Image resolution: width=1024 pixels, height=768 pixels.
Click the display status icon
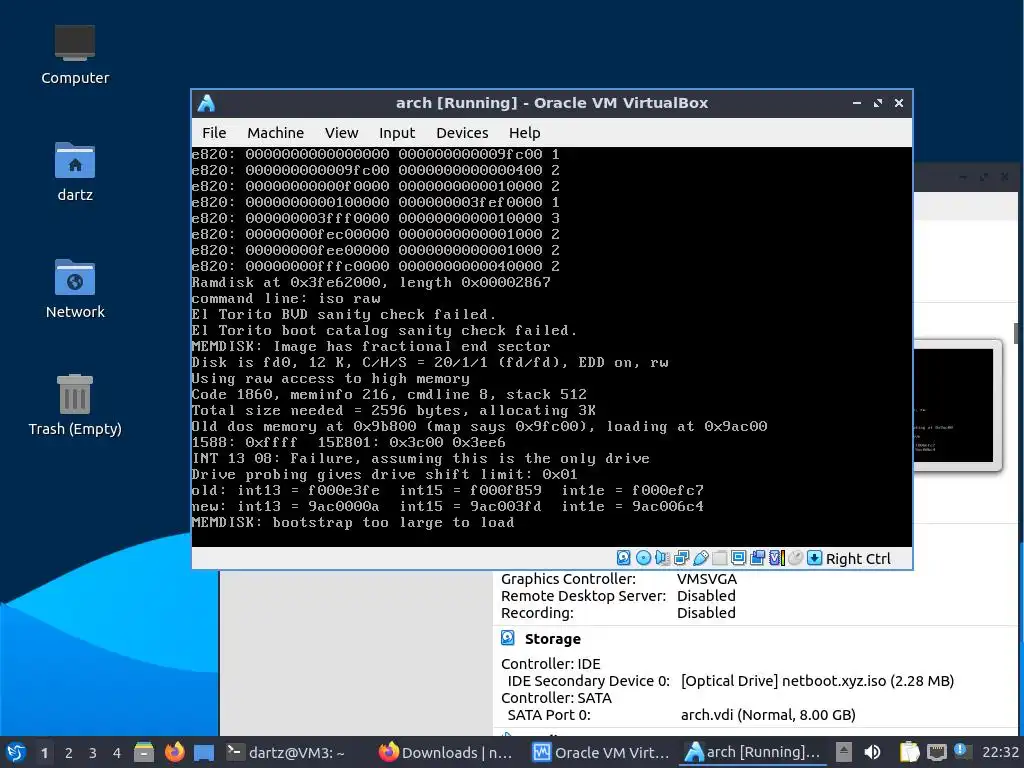pos(739,558)
